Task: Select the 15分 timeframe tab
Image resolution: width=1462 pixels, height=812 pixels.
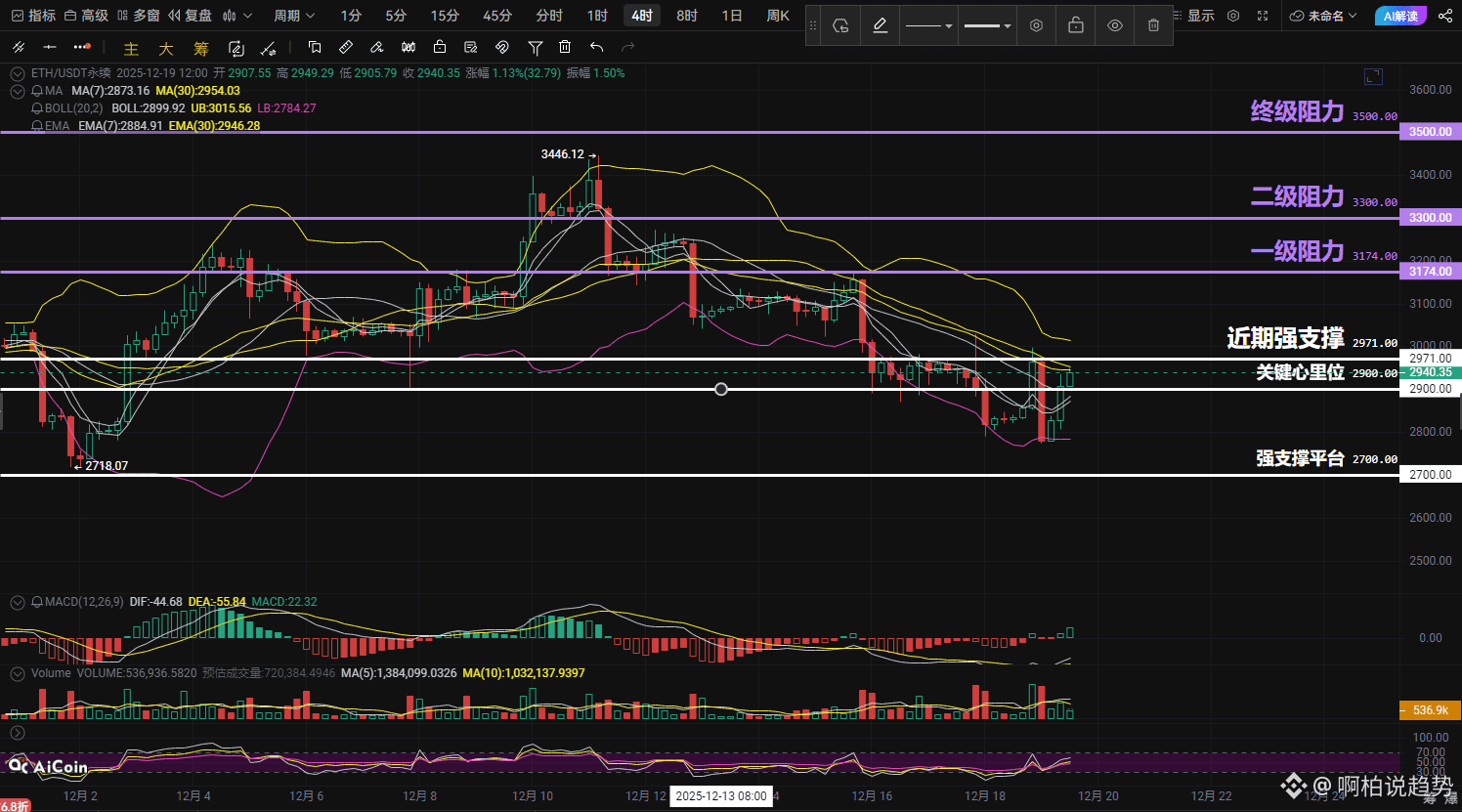Action: point(445,16)
